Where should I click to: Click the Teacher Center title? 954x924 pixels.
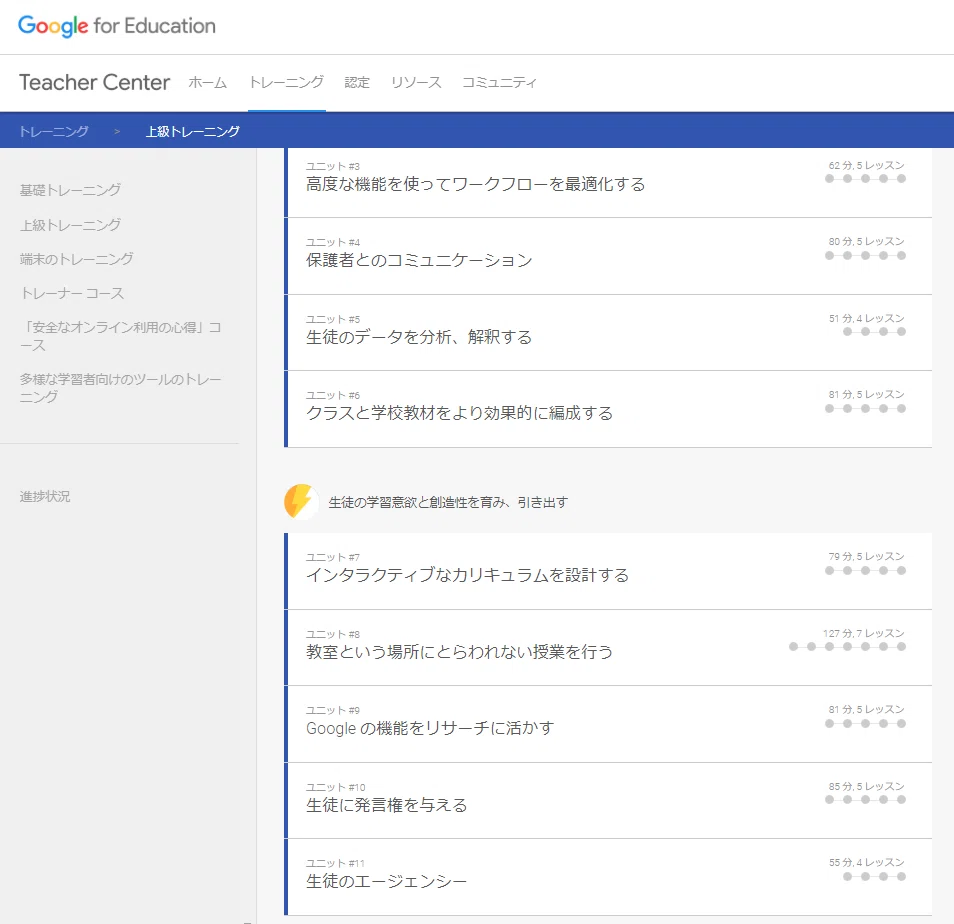(94, 82)
